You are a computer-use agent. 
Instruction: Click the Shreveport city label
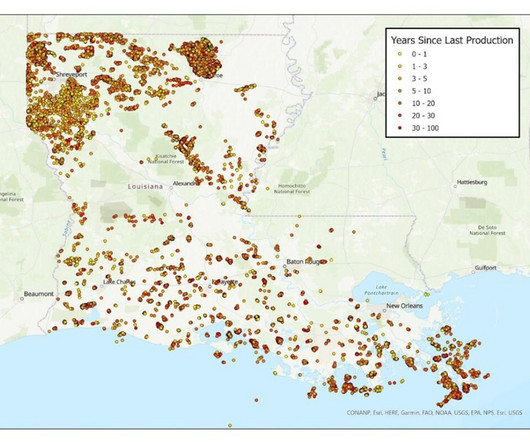pos(71,75)
